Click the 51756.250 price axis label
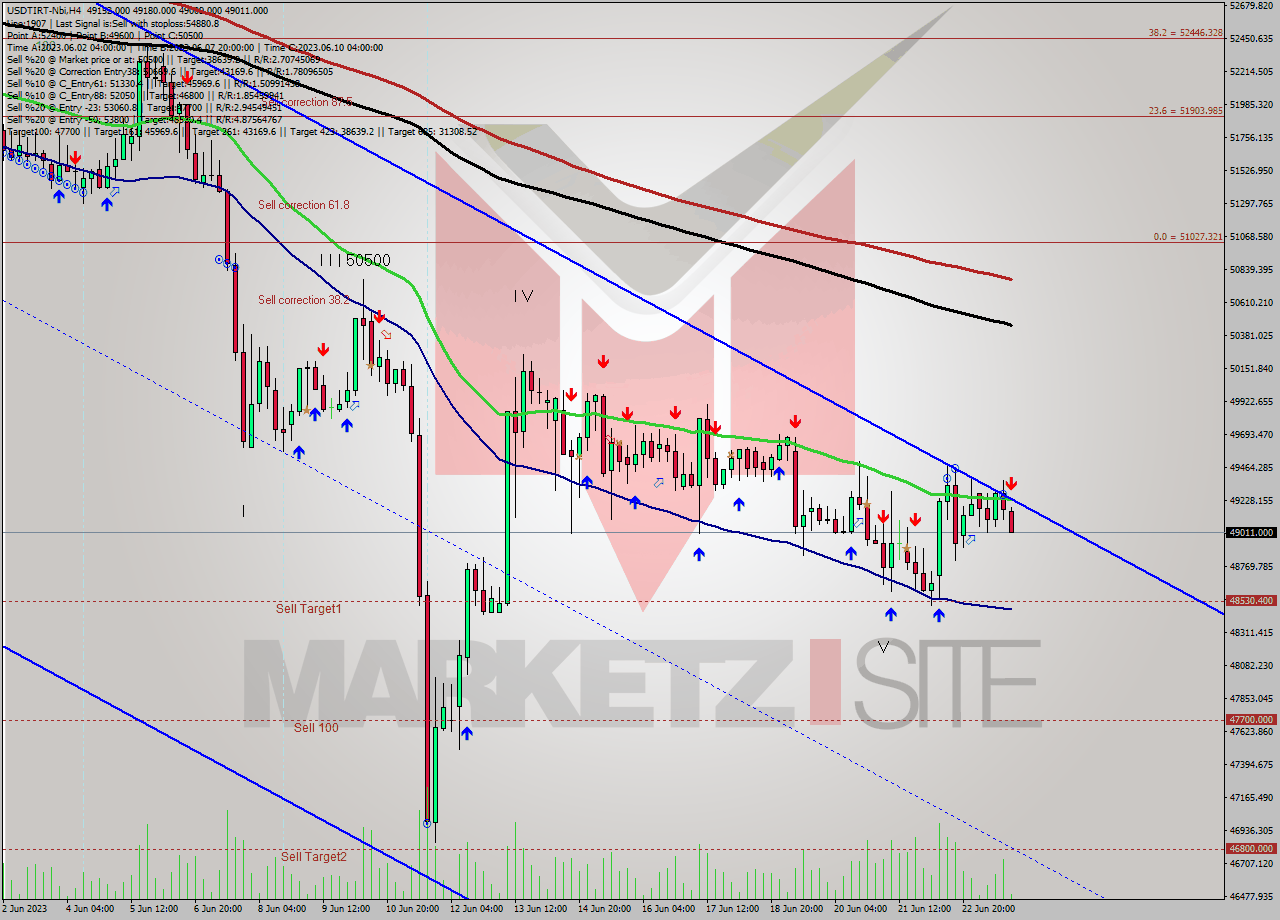 click(x=1251, y=138)
